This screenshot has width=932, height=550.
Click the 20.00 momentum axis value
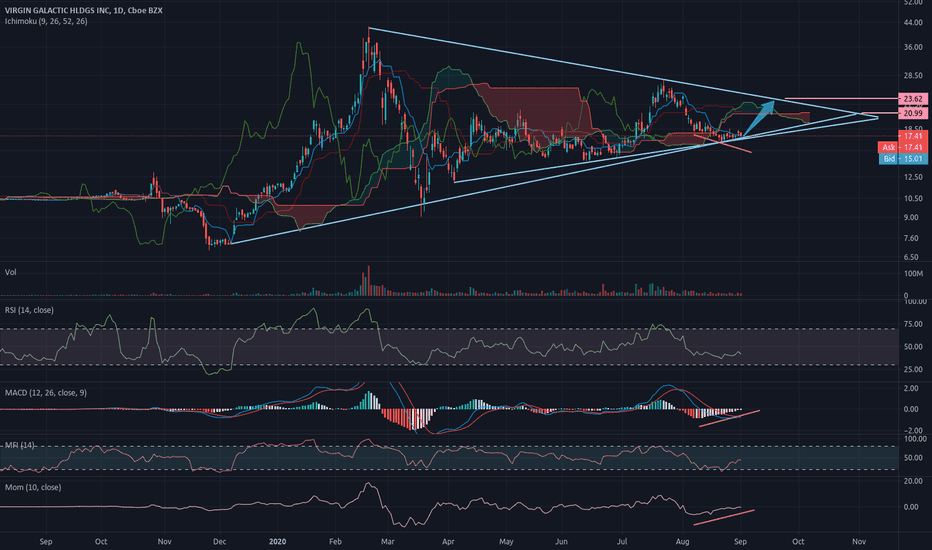(x=912, y=480)
